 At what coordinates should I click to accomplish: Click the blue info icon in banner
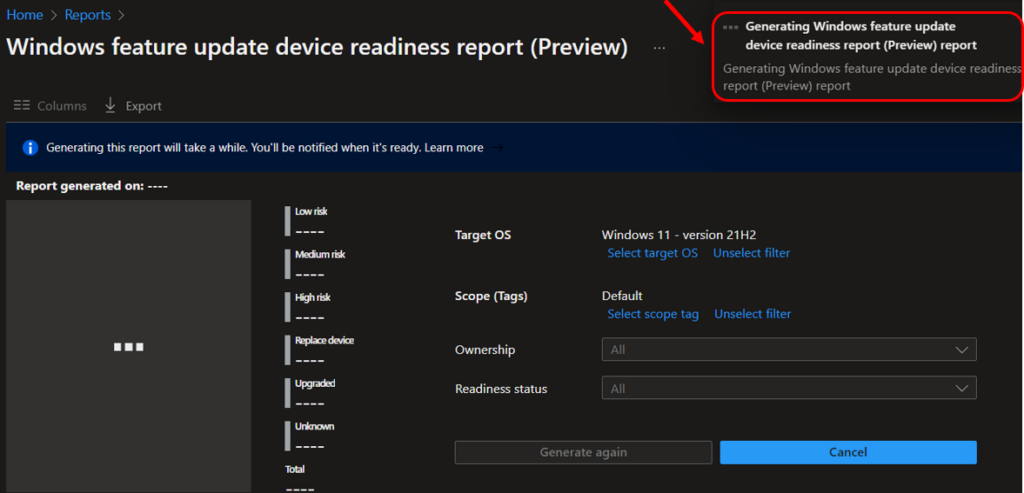point(30,148)
